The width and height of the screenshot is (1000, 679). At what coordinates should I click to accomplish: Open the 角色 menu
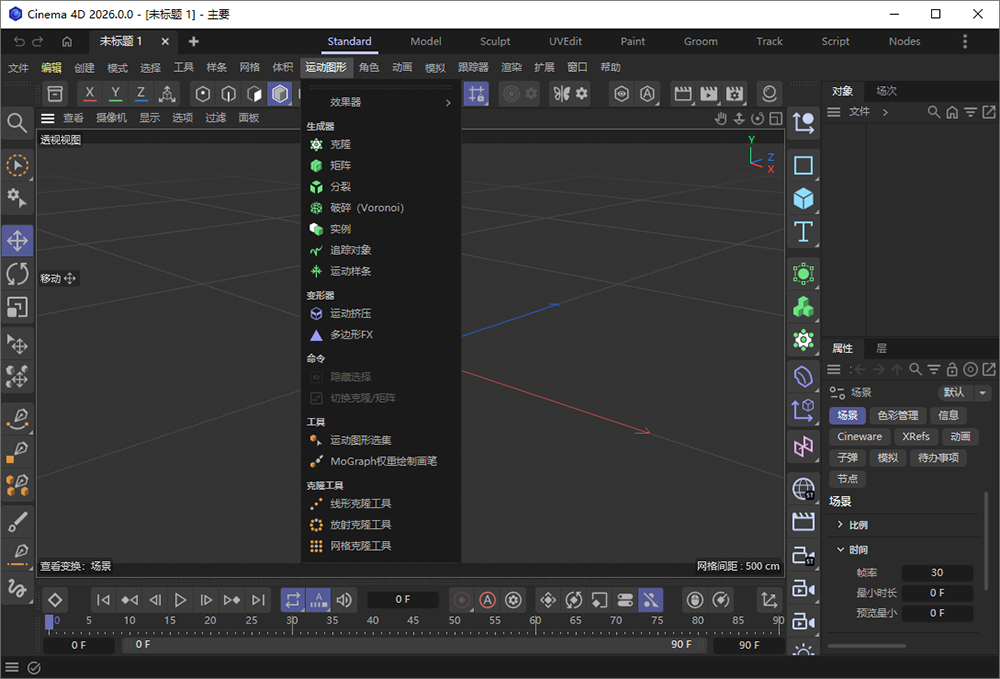(369, 67)
